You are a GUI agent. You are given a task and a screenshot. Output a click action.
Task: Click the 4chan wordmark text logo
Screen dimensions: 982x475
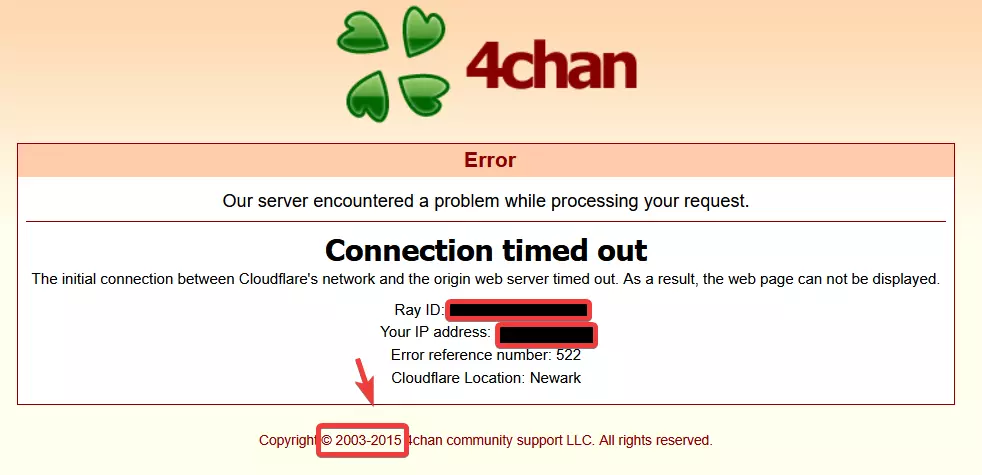point(552,66)
